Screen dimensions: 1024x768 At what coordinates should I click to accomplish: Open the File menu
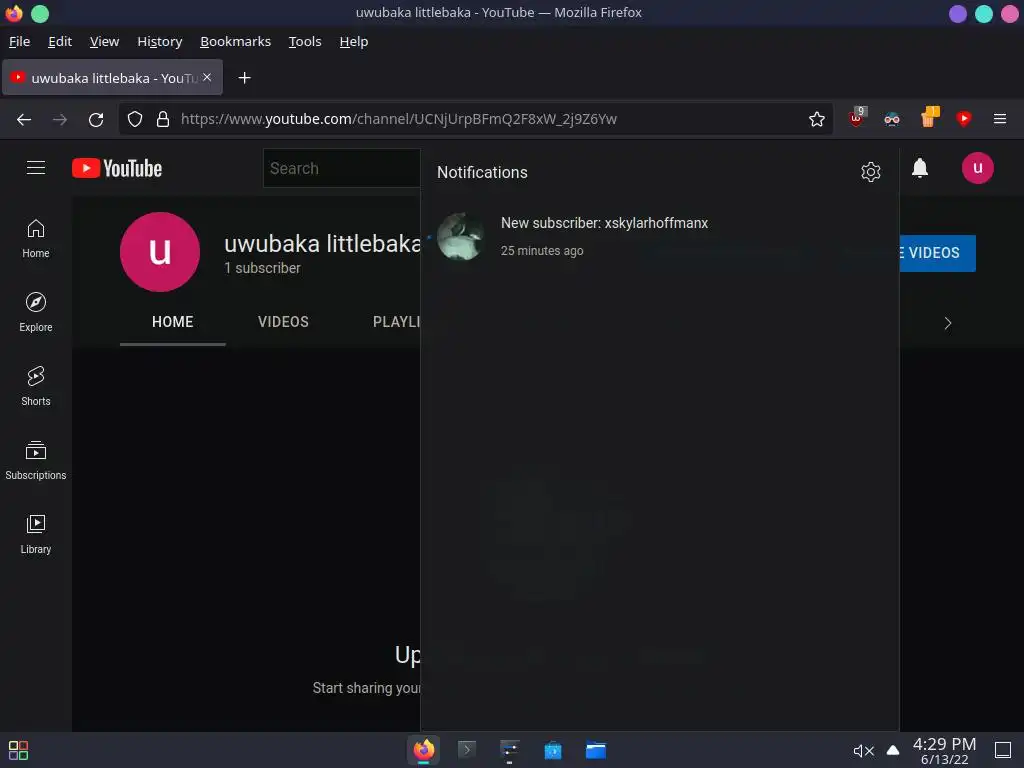coord(19,41)
